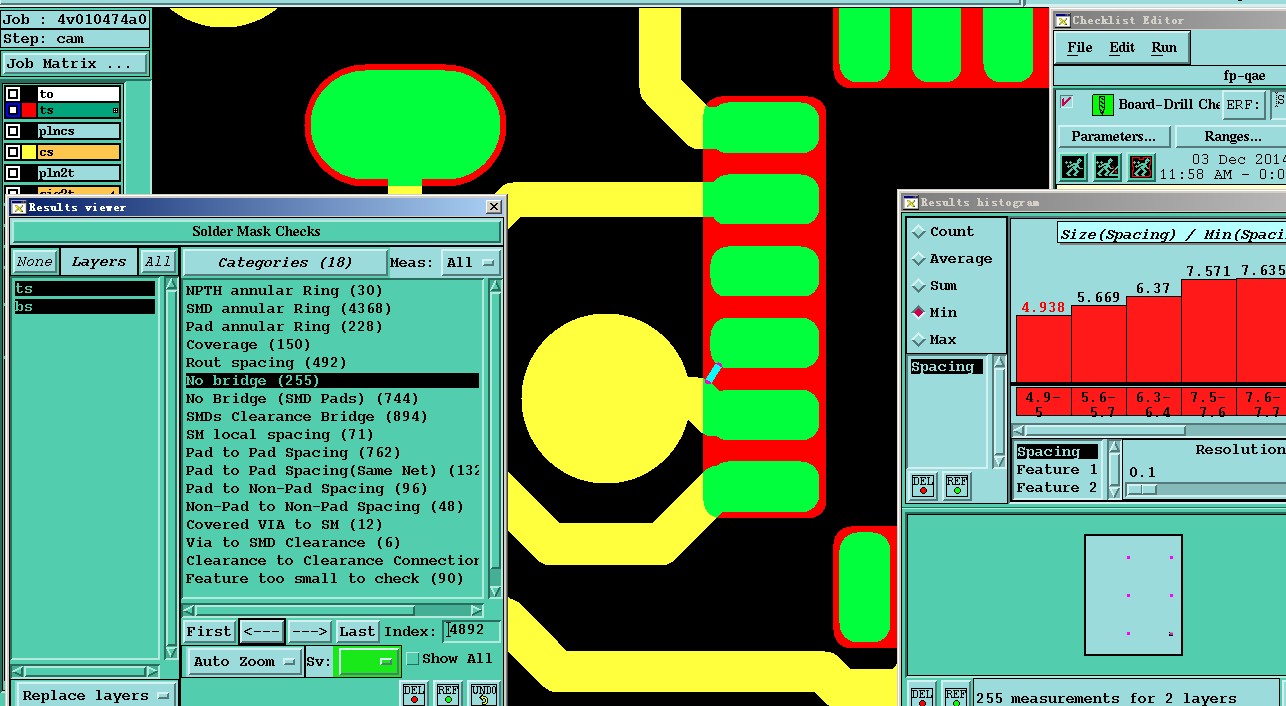Open the Meas: All dropdown

(470, 262)
